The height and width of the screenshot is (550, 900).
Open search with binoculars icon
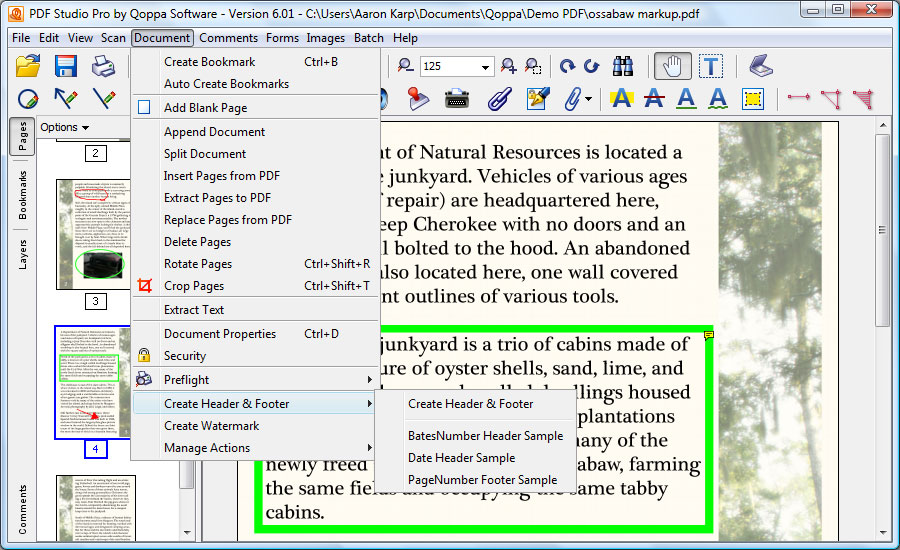[622, 66]
